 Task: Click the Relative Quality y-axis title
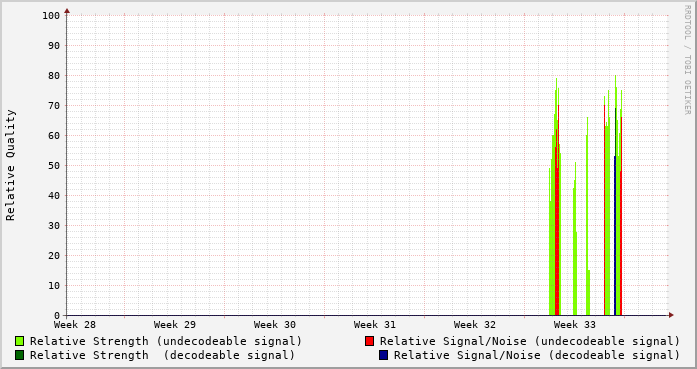point(10,165)
